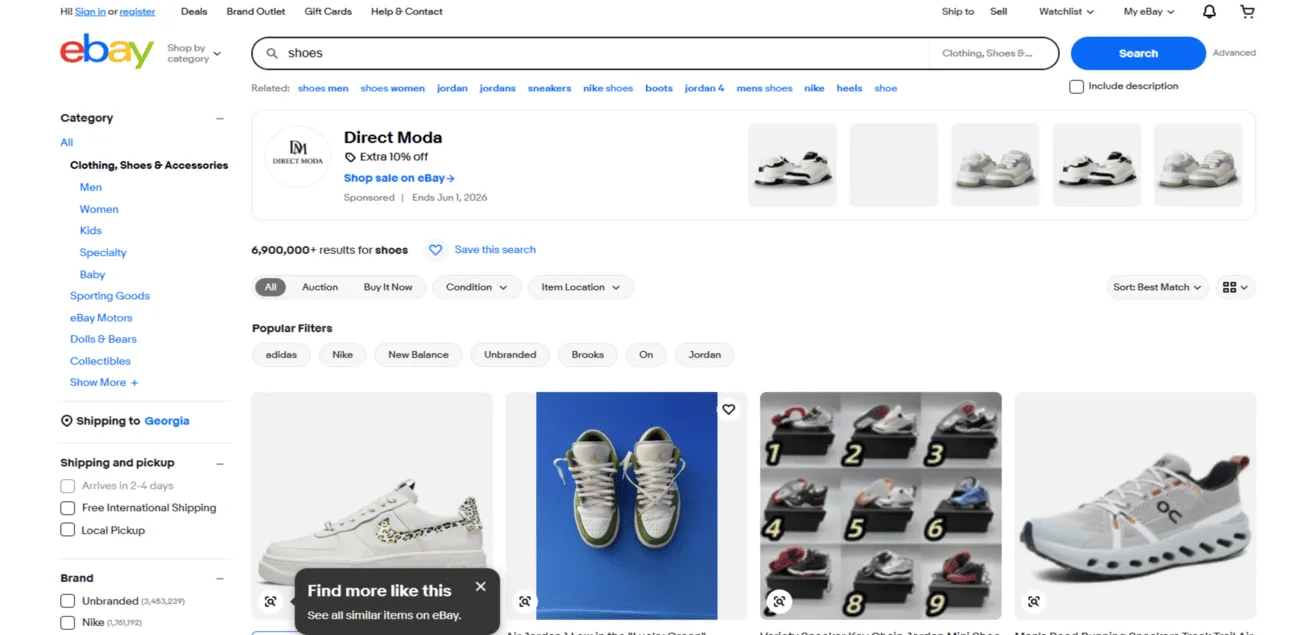
Task: Open the Shop by category dropdown
Action: (194, 53)
